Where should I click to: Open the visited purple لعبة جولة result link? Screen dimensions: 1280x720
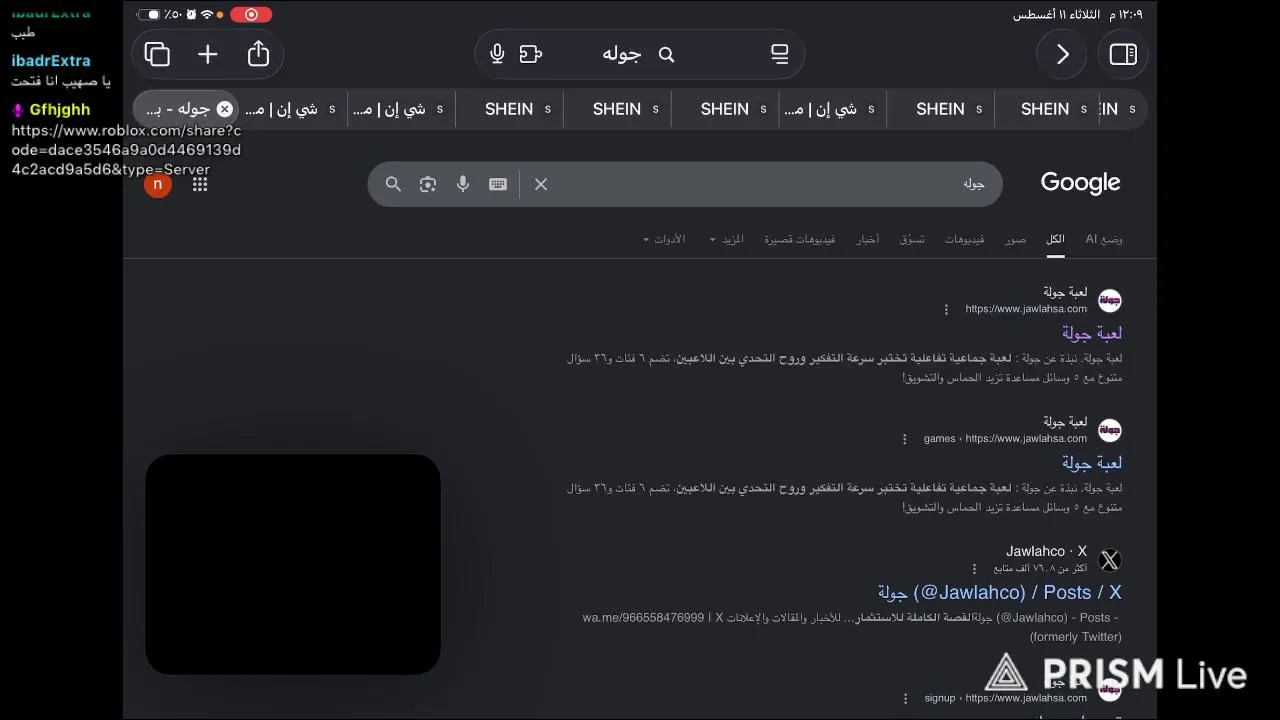(x=1091, y=333)
